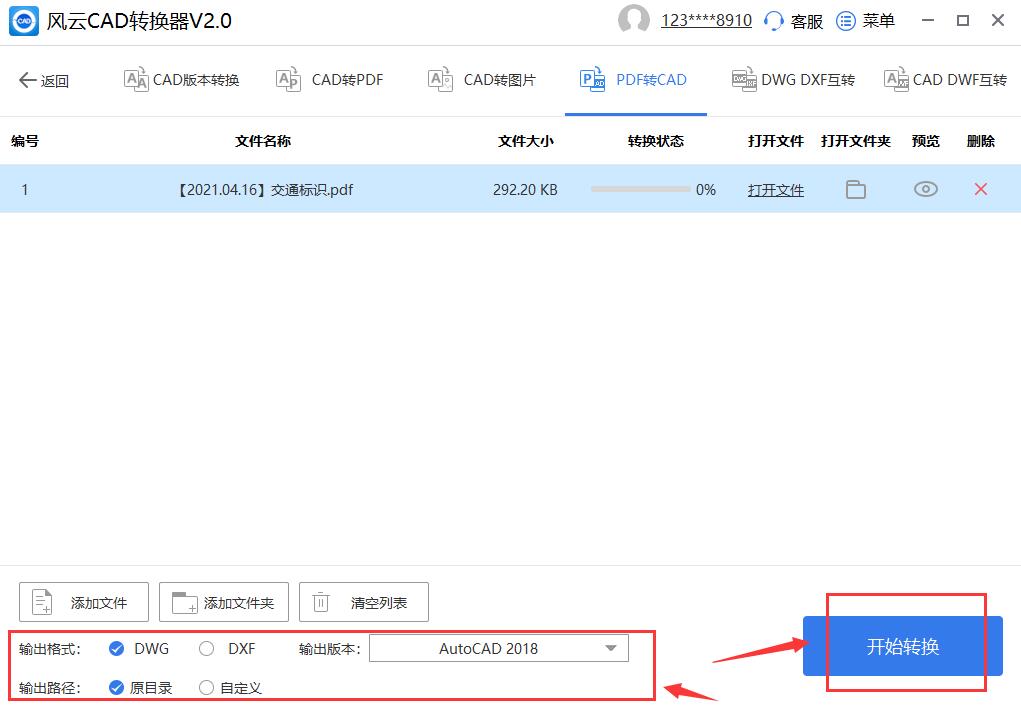Image resolution: width=1021 pixels, height=715 pixels.
Task: Click the 编号 column header
Action: point(25,141)
